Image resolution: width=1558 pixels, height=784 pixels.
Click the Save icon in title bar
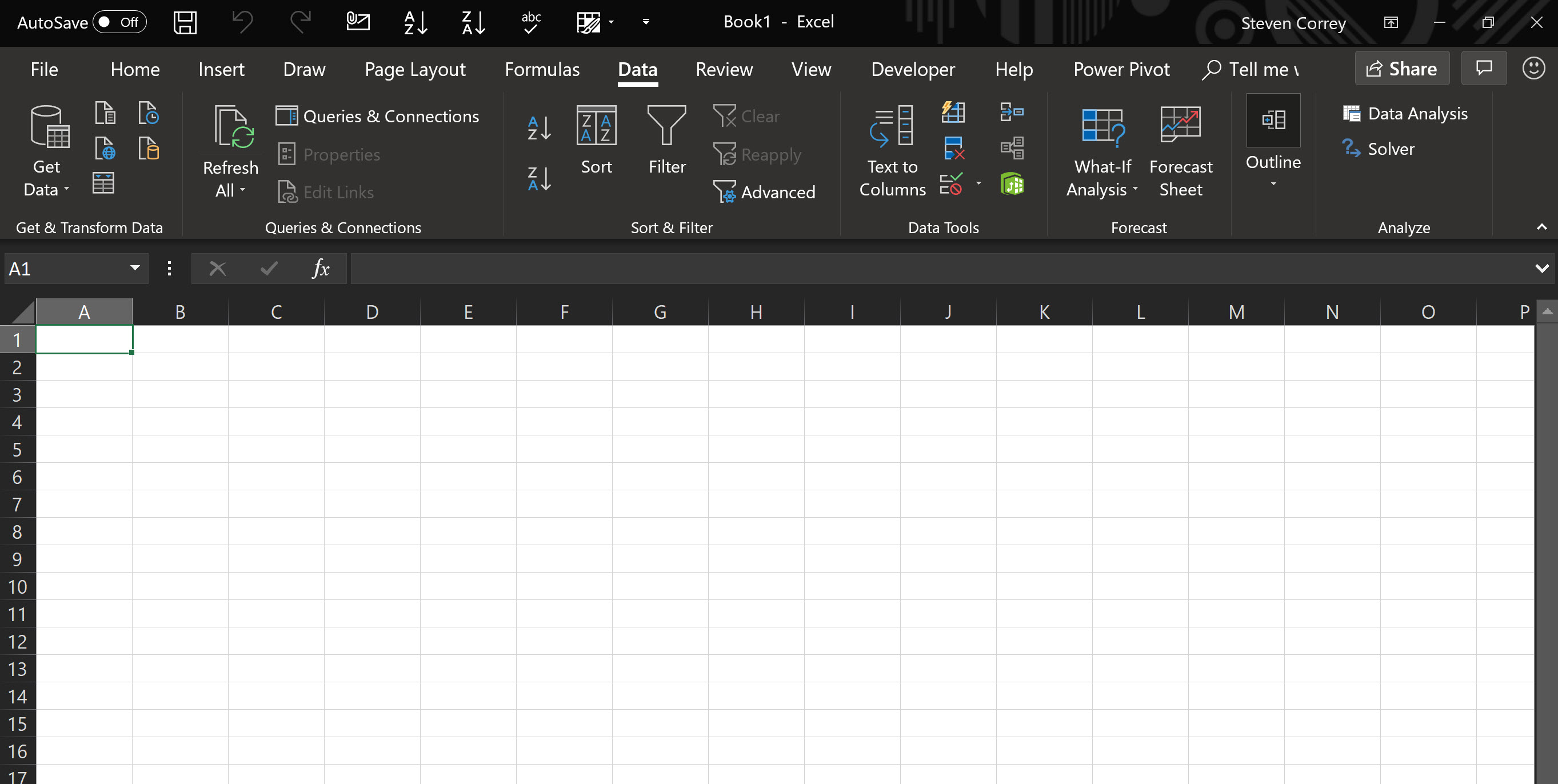click(185, 23)
